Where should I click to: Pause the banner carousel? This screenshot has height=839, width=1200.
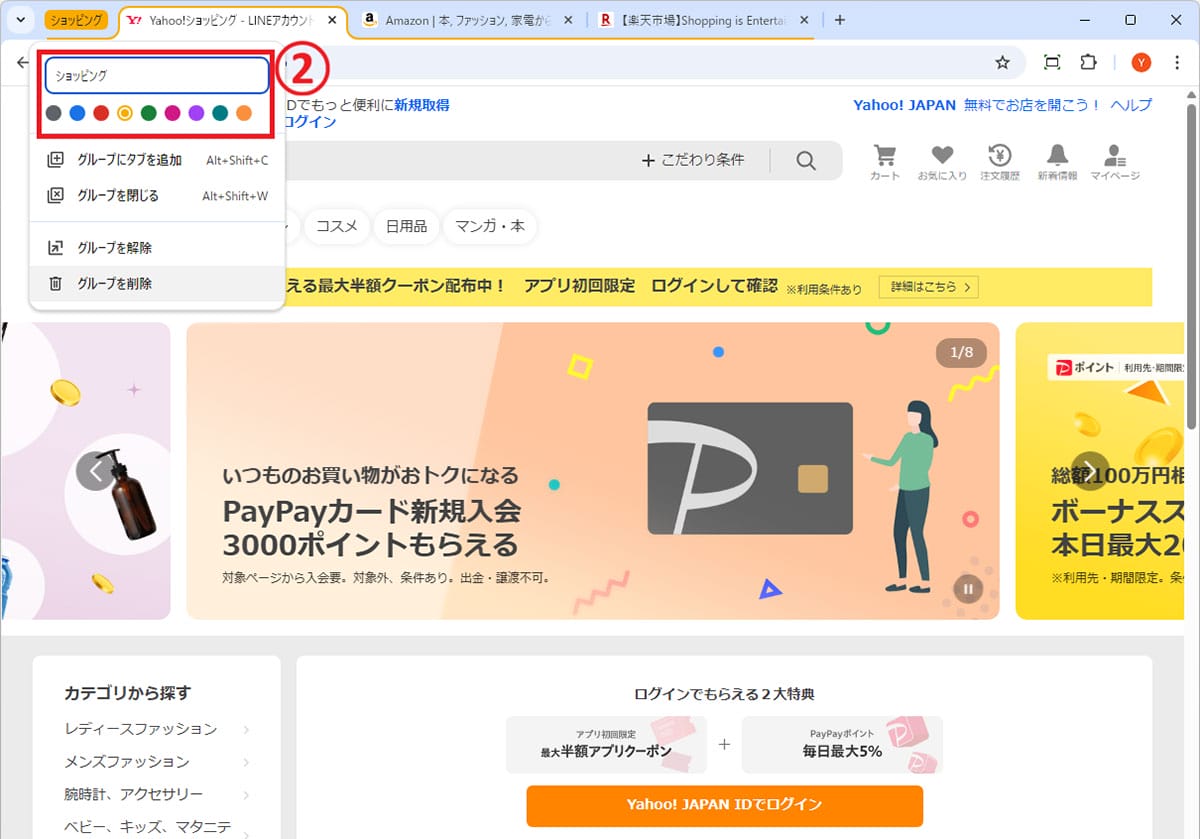(x=967, y=588)
